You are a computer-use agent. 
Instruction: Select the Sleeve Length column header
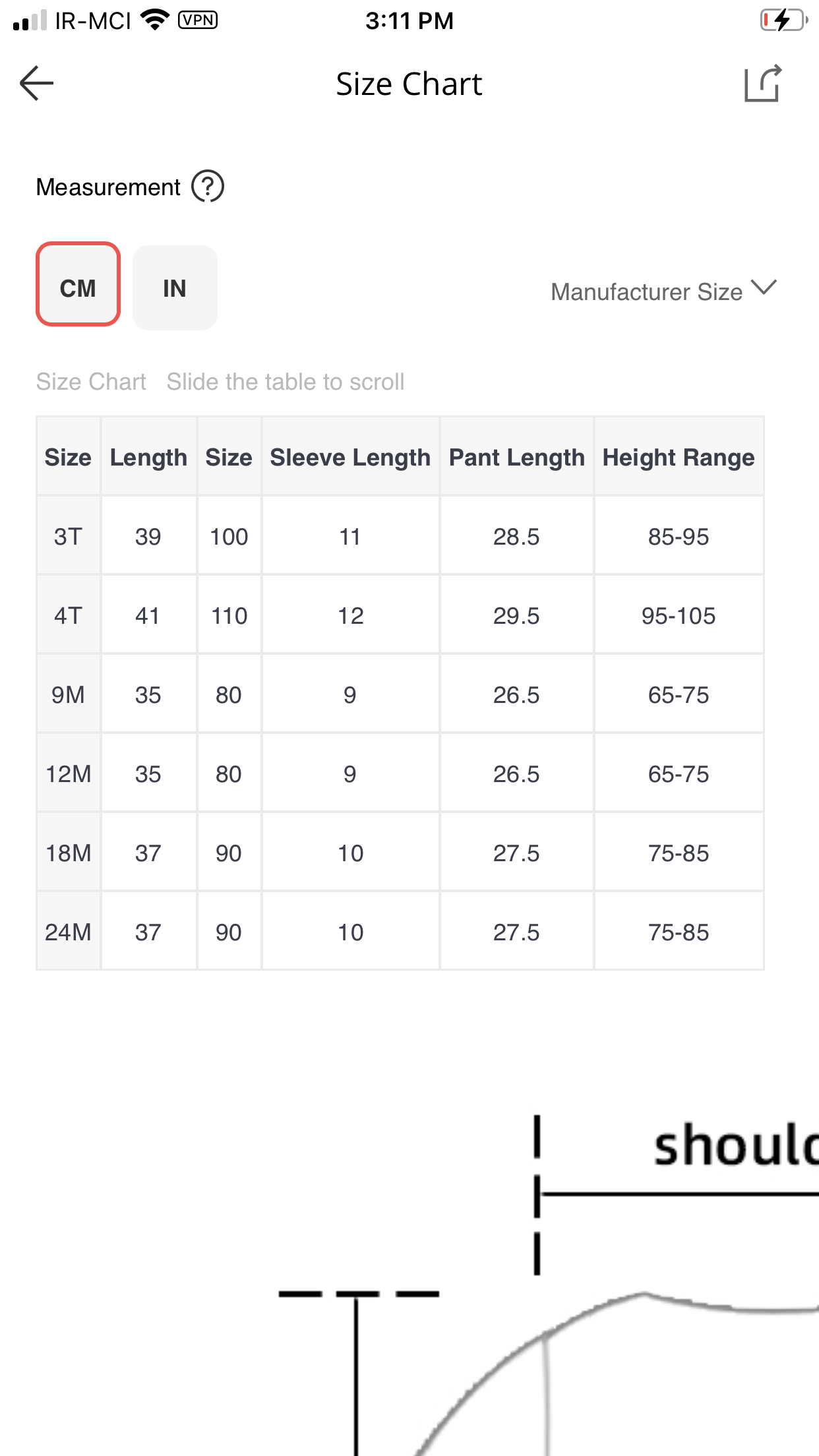pos(350,456)
